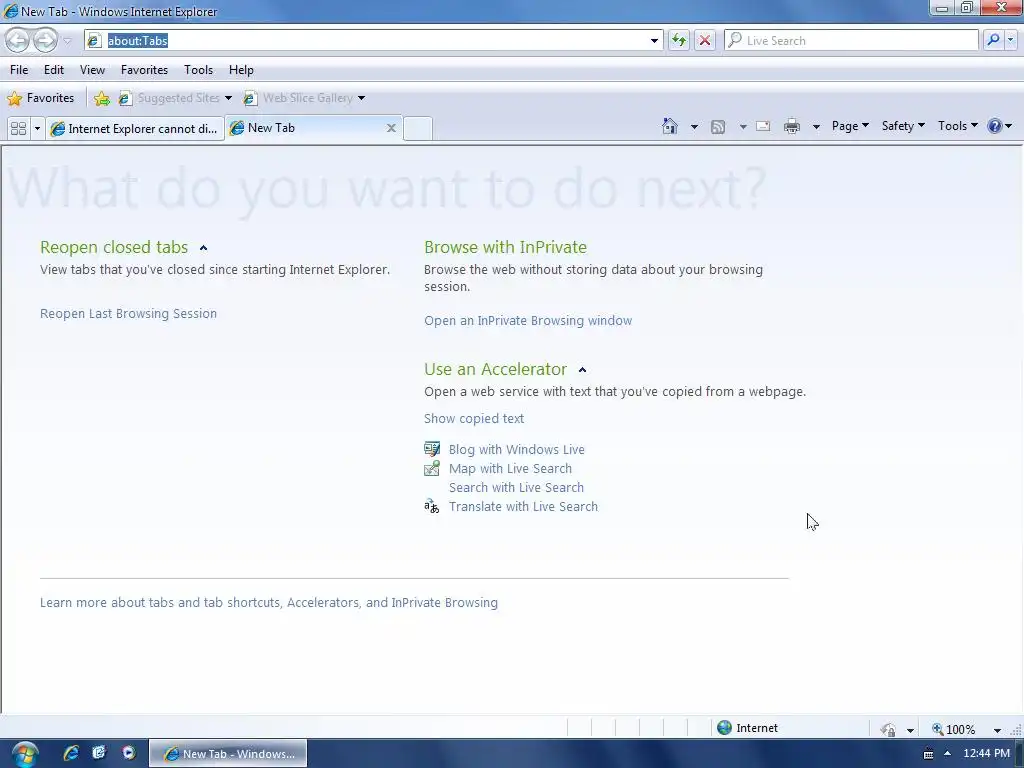Expand the zoom level dropdown arrow
The height and width of the screenshot is (768, 1024).
pos(997,730)
